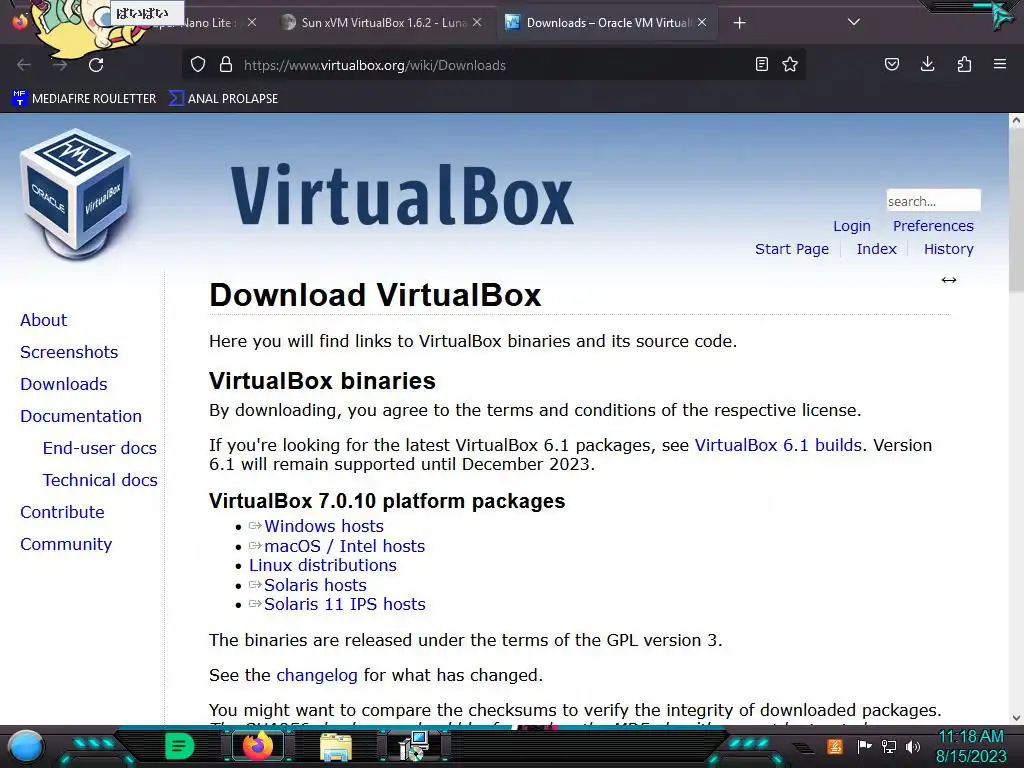Download the Solaris hosts package
This screenshot has height=768, width=1024.
coord(315,586)
